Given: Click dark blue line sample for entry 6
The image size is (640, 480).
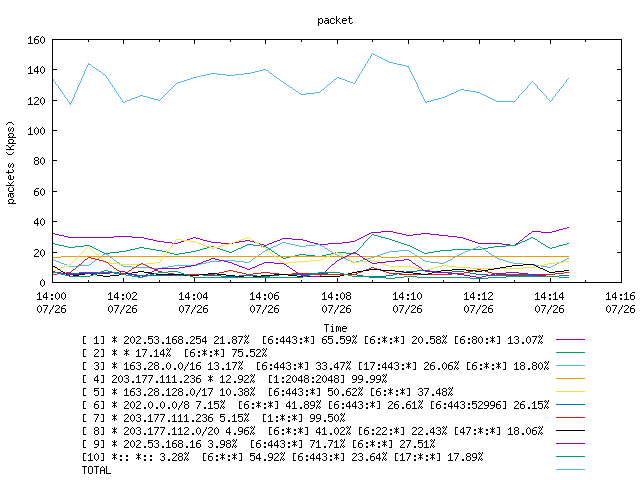Looking at the screenshot, I should click(570, 405).
